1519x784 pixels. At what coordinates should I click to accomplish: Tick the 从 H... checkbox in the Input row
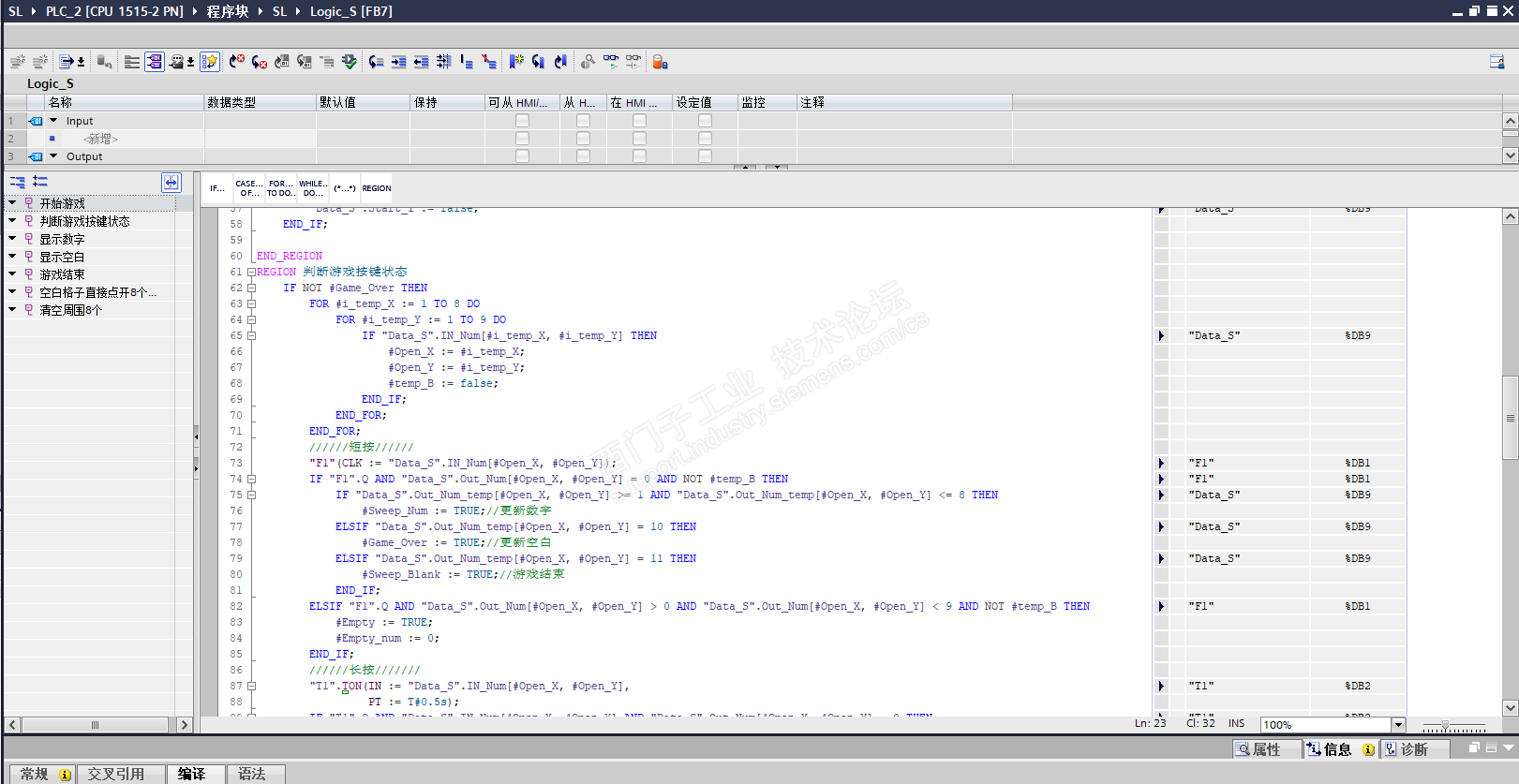pyautogui.click(x=583, y=121)
